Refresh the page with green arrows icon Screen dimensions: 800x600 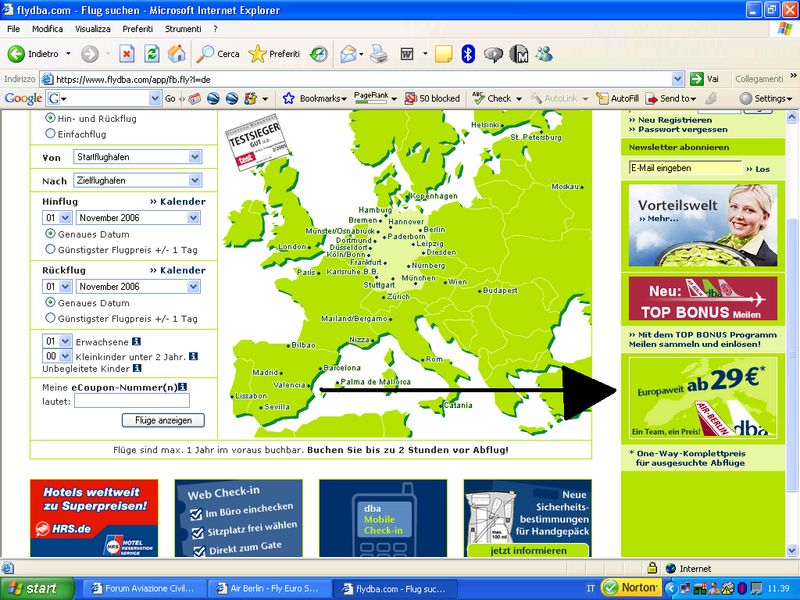(152, 54)
